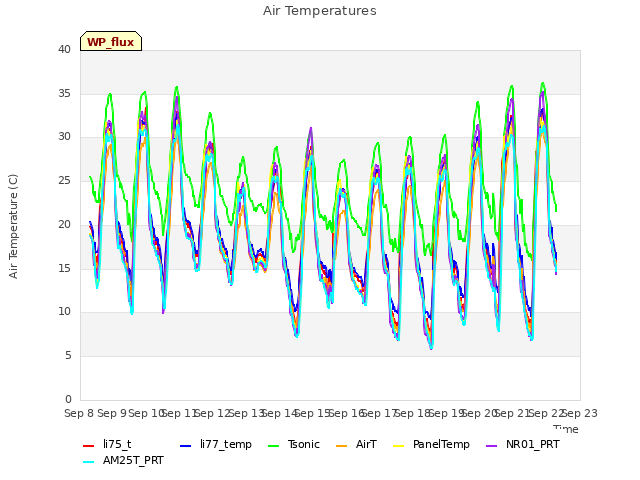The width and height of the screenshot is (640, 480).
Task: Toggle the li77_temp series legend entry
Action: [216, 444]
